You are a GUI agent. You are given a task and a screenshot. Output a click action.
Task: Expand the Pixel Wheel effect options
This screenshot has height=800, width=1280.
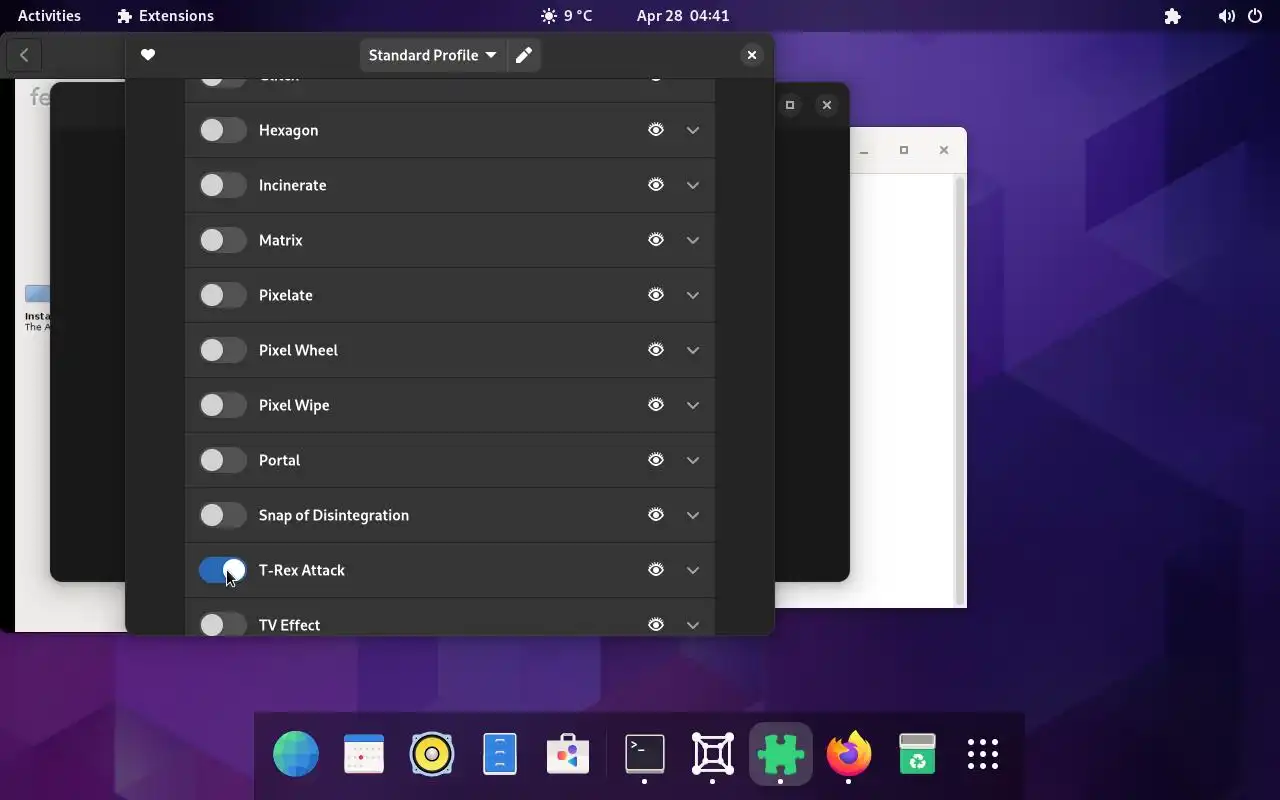tap(693, 350)
